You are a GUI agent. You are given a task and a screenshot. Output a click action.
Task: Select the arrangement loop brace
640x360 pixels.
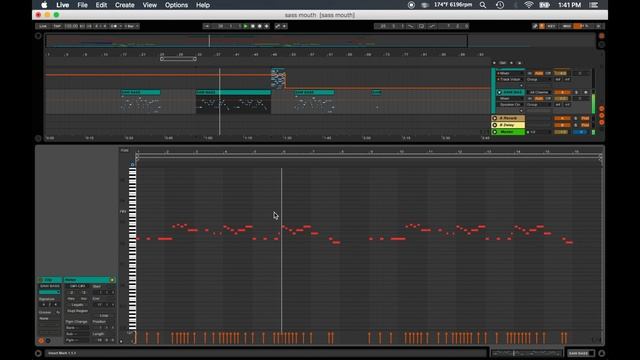tap(178, 59)
